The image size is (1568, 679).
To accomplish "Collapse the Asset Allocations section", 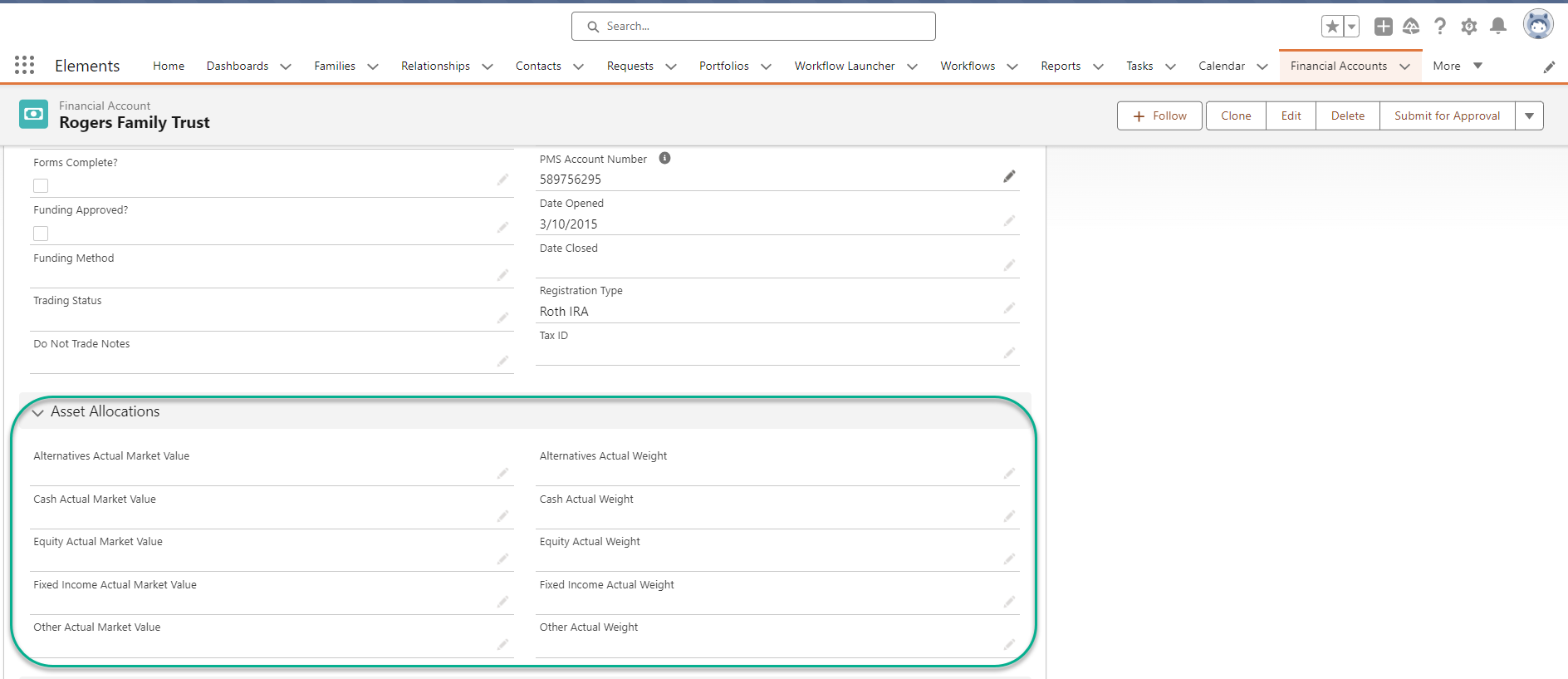I will 38,412.
